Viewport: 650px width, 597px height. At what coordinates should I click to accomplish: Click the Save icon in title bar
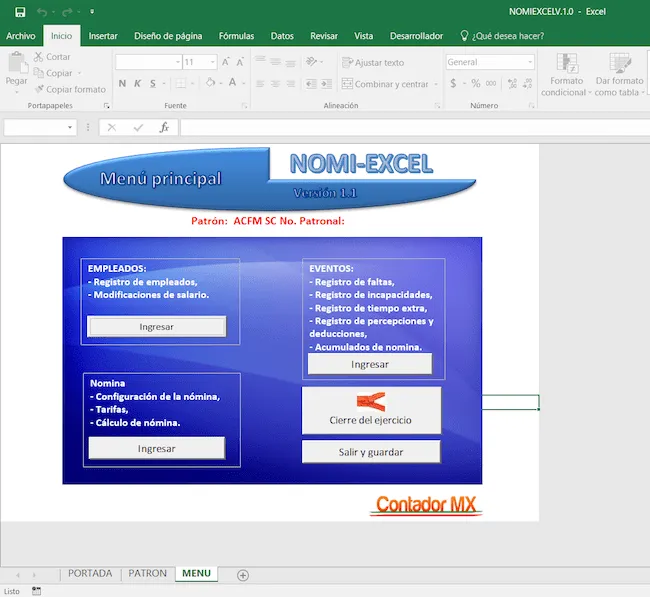point(20,12)
